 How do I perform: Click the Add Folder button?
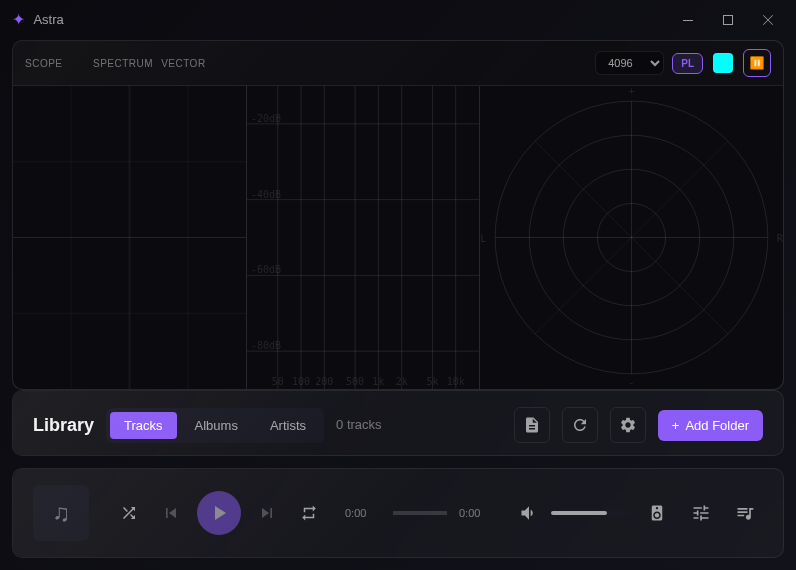710,425
